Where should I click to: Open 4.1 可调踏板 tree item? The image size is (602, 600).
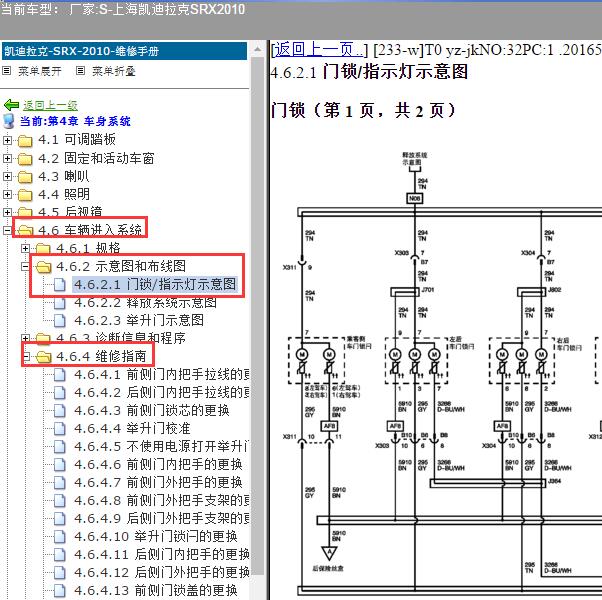click(x=77, y=140)
